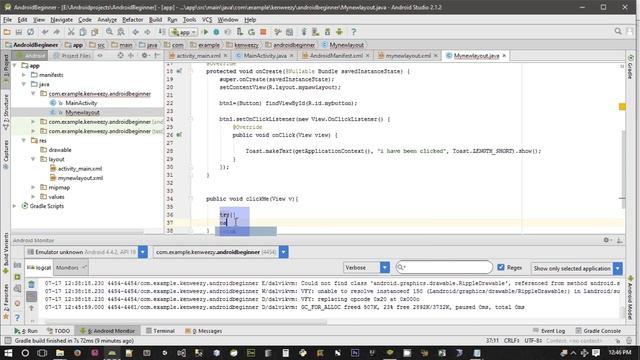Screen dimensions: 640x360
Task: Click the Android Monitor settings gear icon
Action: click(x=607, y=240)
